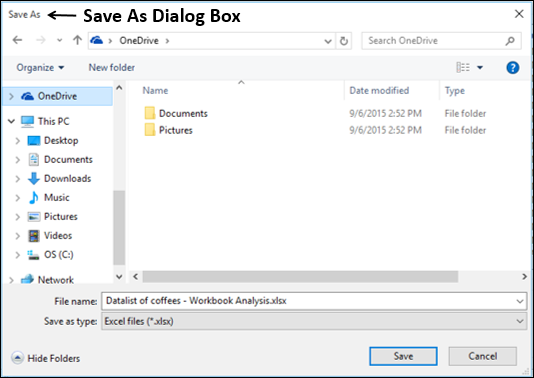Click New folder in the toolbar

tap(112, 67)
